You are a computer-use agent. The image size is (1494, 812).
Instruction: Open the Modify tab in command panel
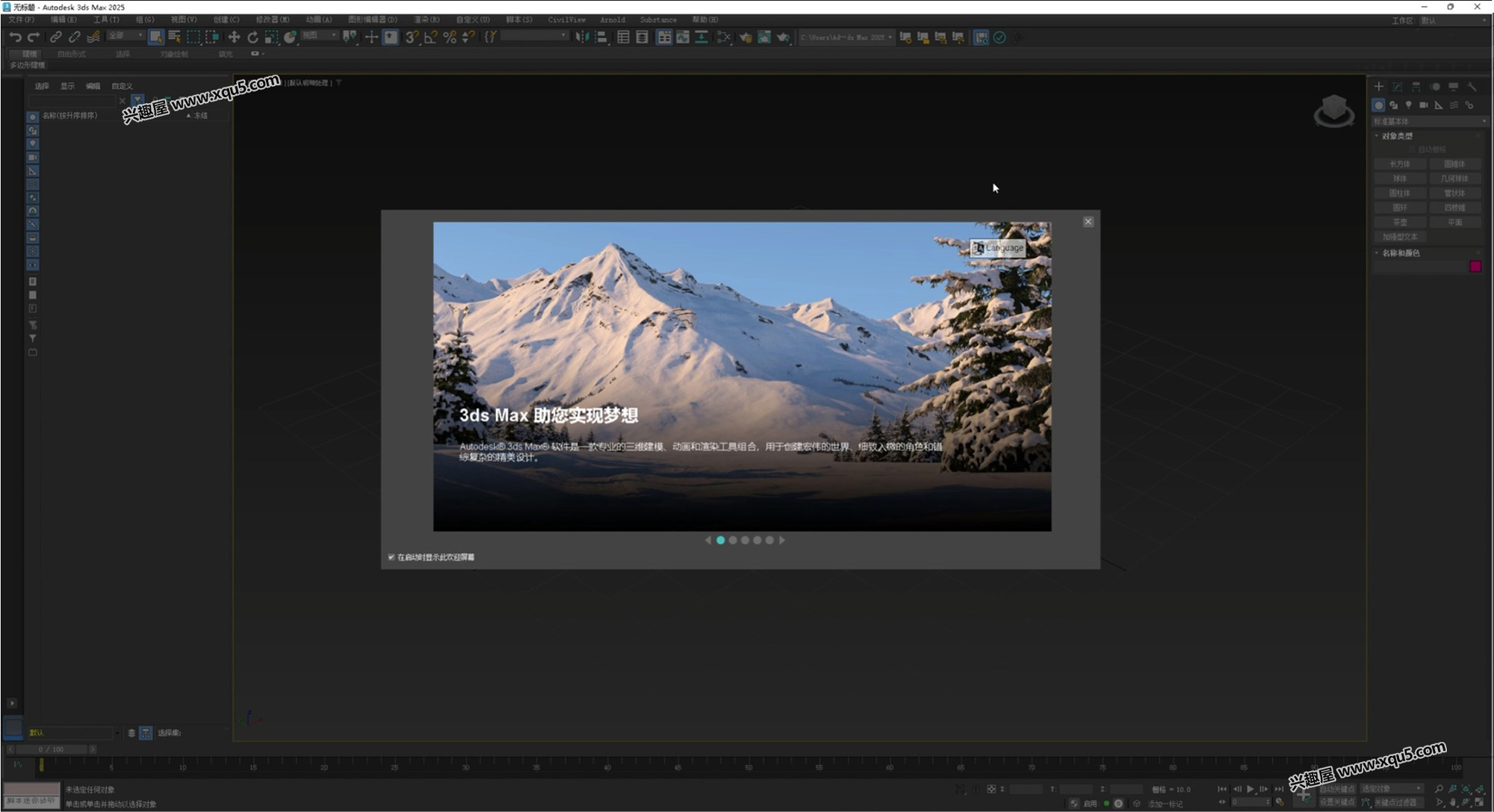1398,87
